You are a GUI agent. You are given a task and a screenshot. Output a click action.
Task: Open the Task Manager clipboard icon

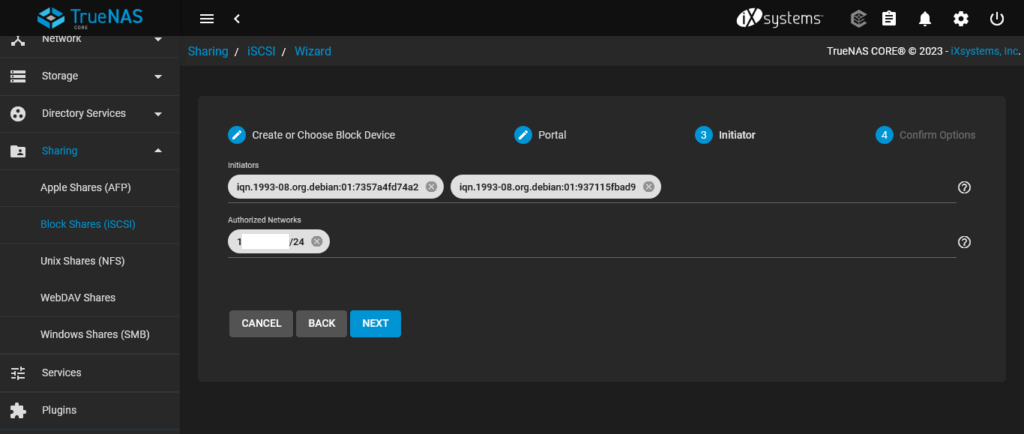[x=889, y=18]
